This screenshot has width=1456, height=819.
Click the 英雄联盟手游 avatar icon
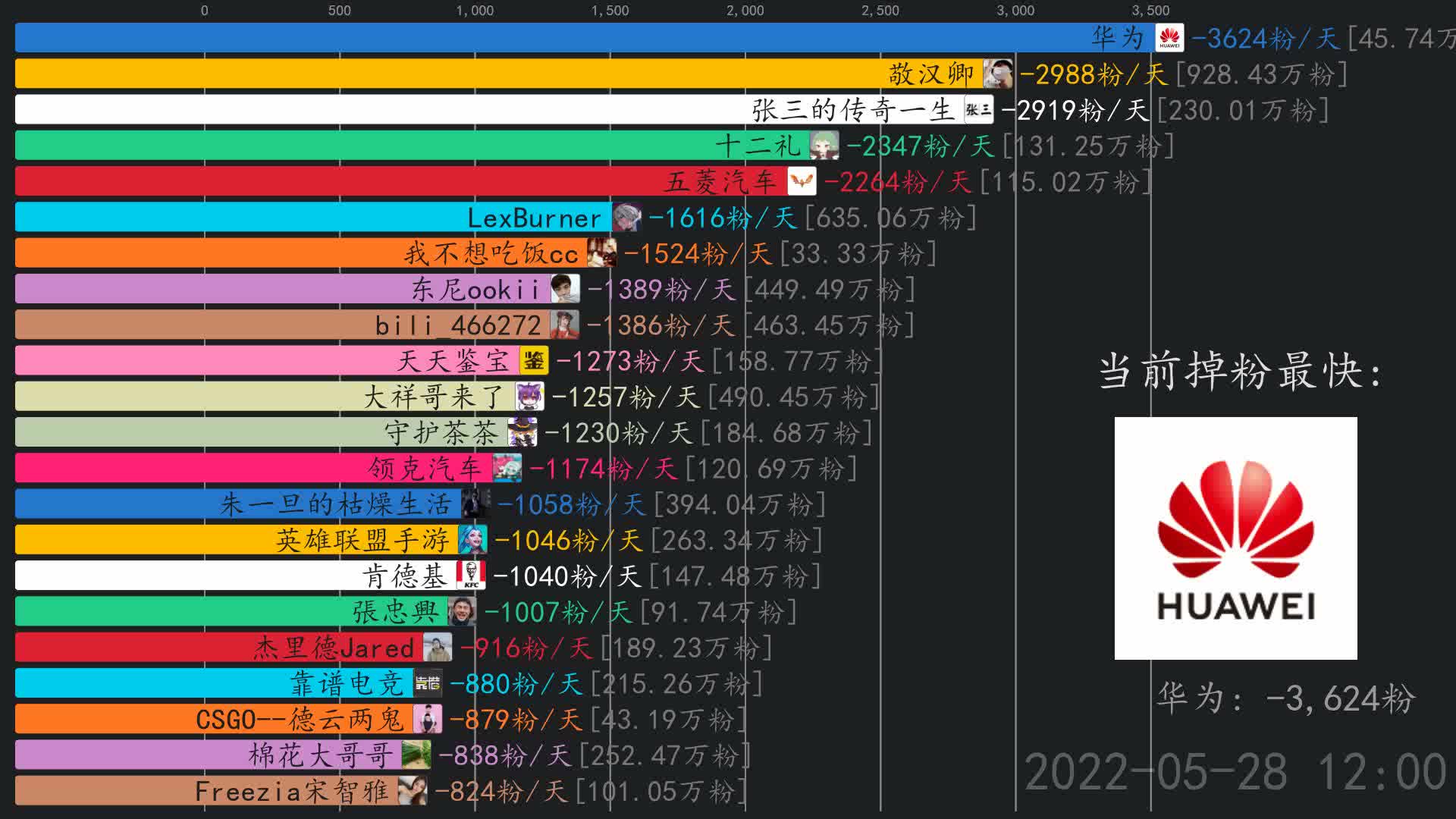[x=472, y=540]
